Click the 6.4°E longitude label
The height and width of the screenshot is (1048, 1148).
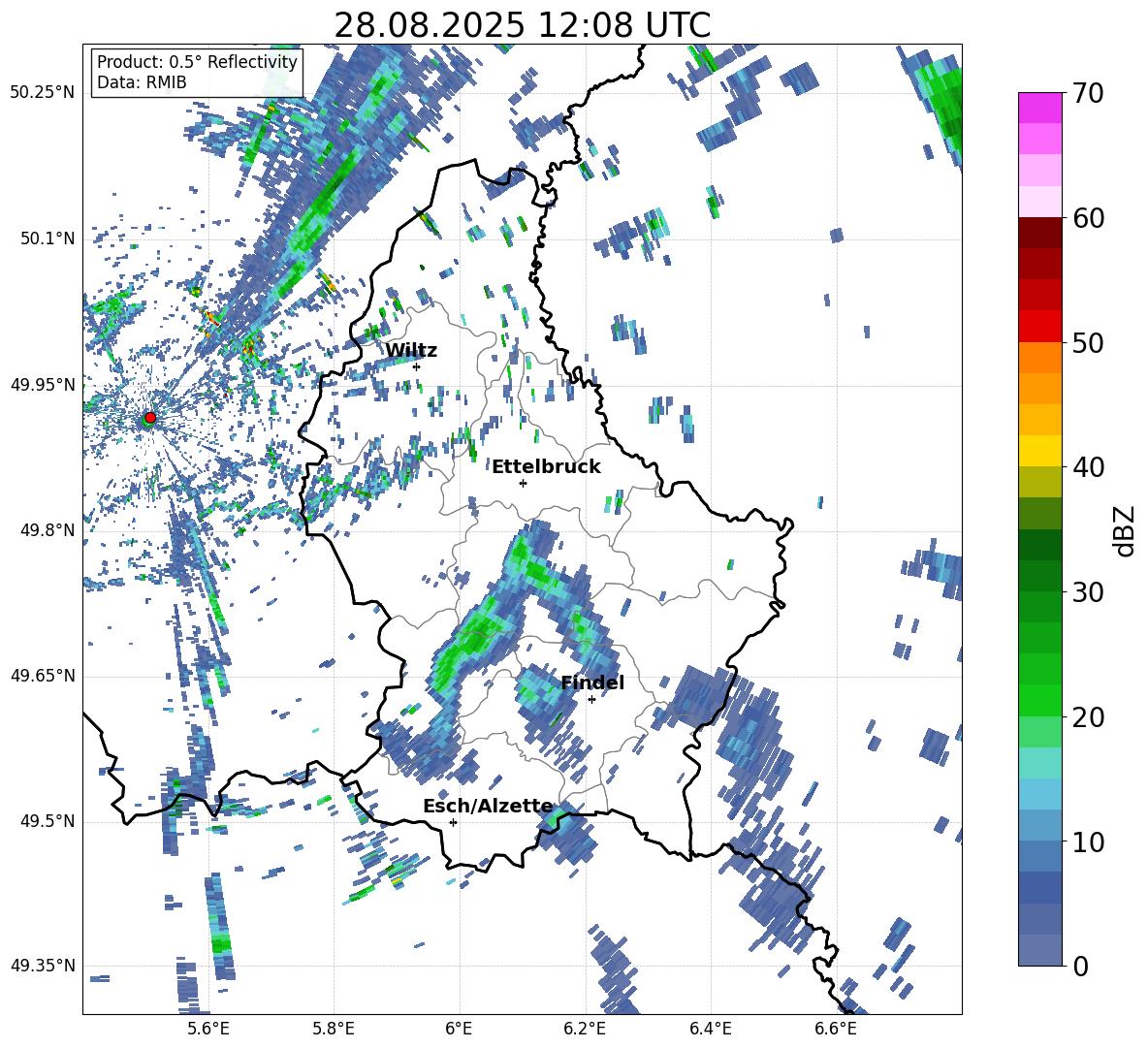pyautogui.click(x=710, y=1029)
